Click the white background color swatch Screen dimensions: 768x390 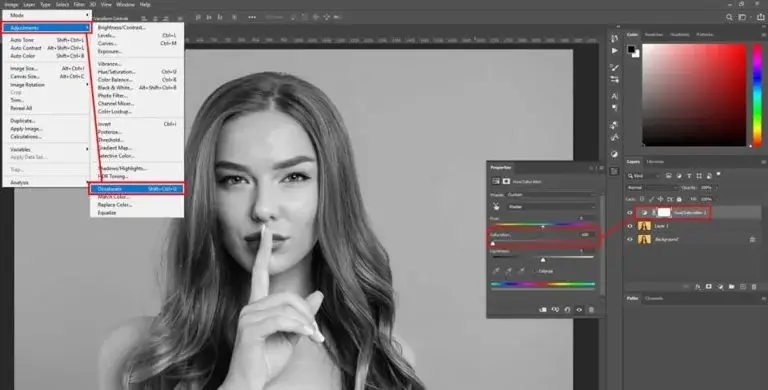[636, 54]
